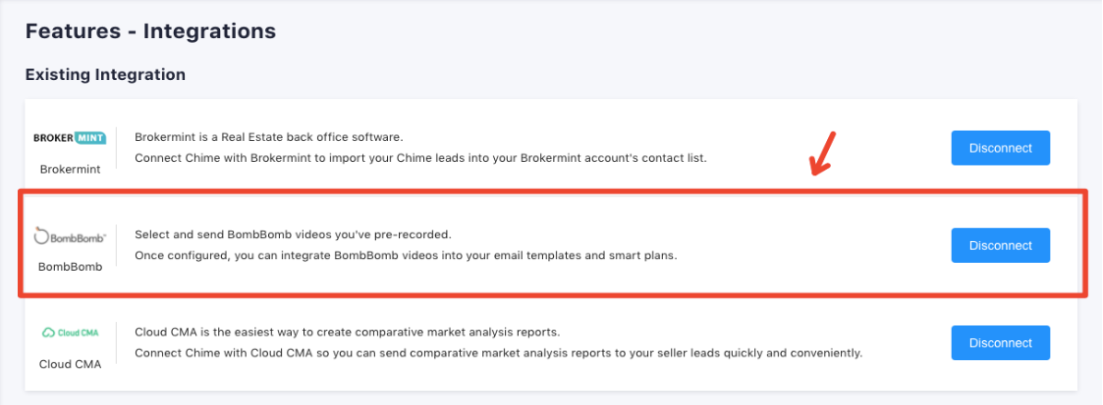Click the "Connect Chime with Brokermint" description line
The image size is (1103, 405).
[x=420, y=158]
